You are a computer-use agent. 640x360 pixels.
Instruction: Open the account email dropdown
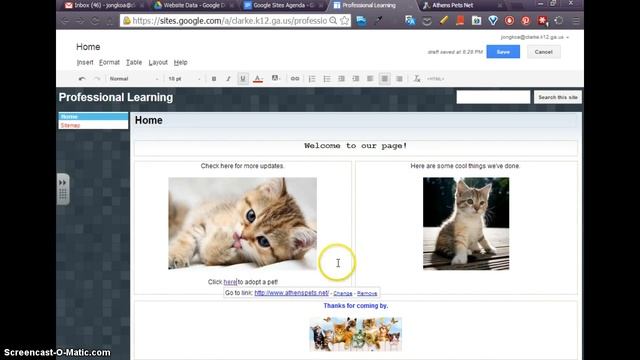coord(534,37)
